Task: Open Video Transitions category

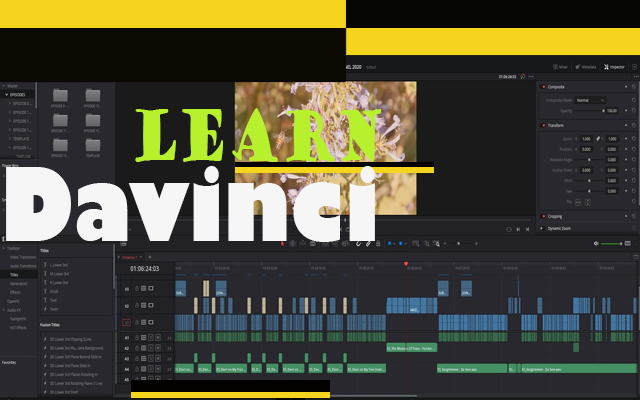Action: point(23,257)
